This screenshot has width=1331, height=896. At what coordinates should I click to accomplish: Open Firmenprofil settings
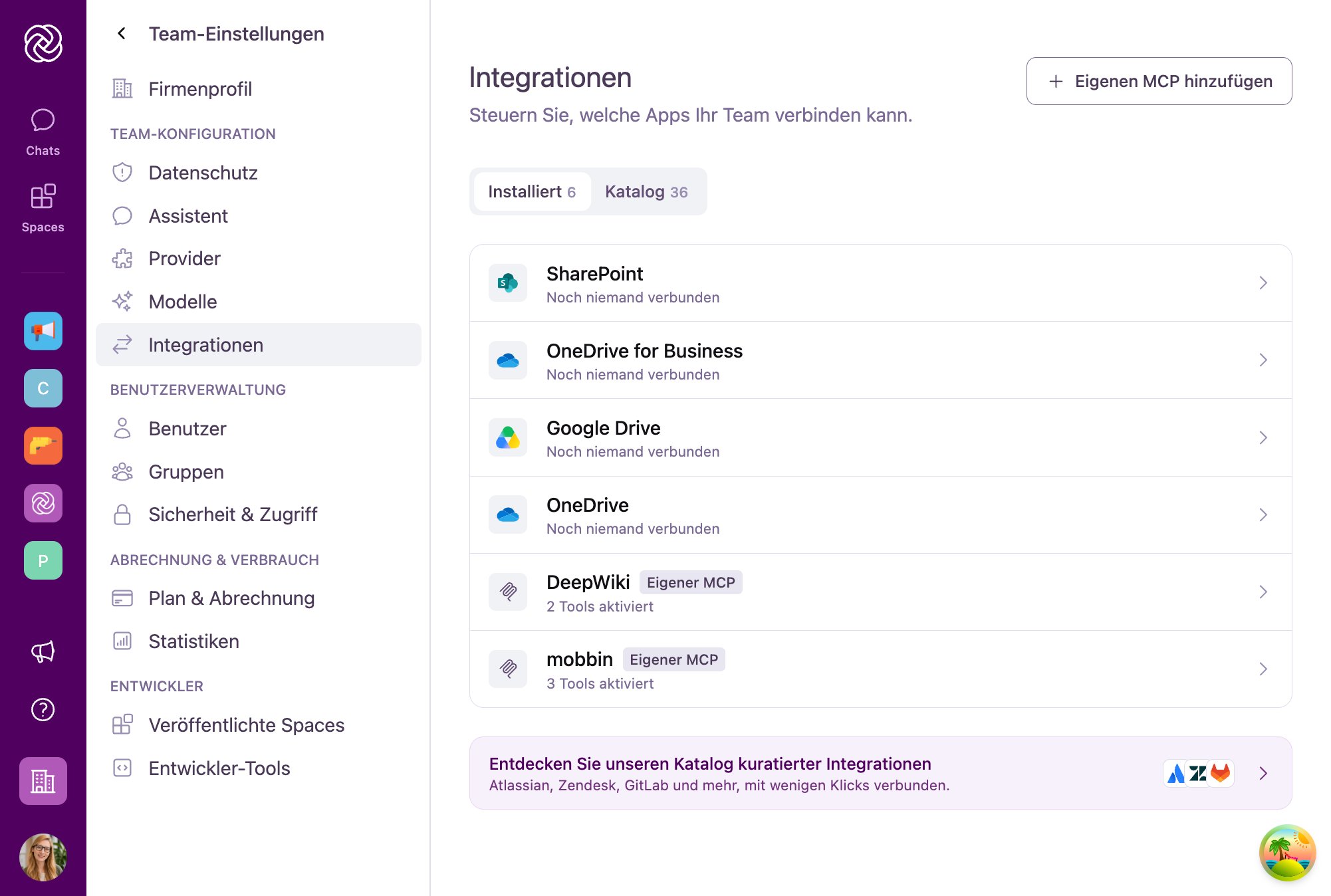[259, 88]
